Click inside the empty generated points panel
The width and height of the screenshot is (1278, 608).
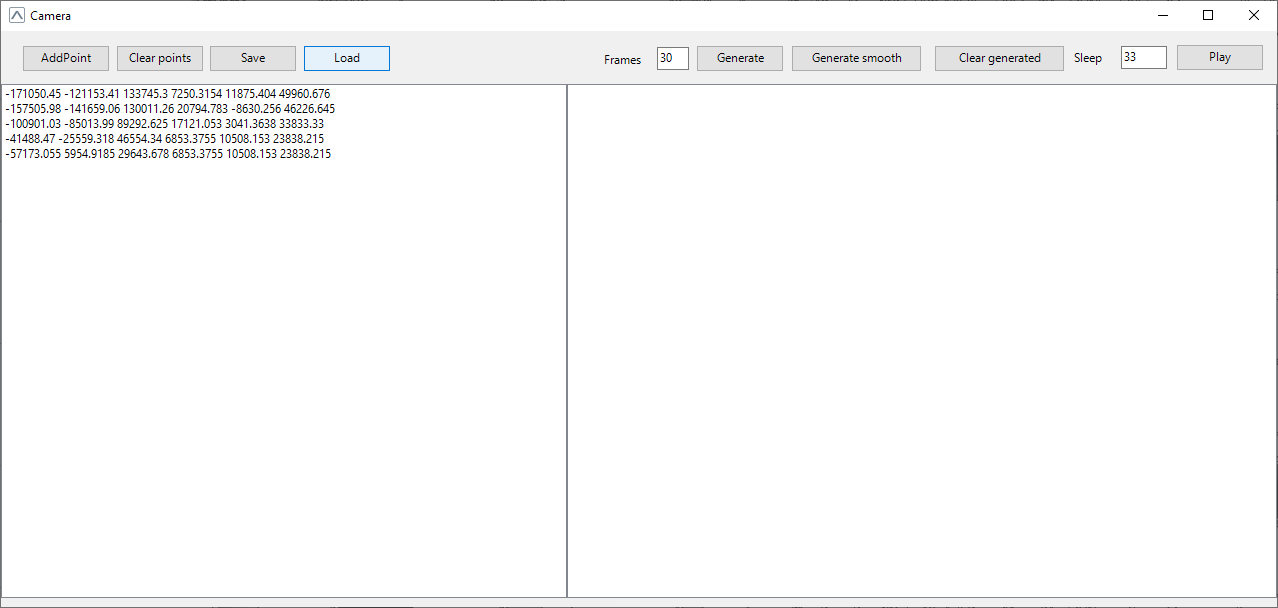[922, 341]
